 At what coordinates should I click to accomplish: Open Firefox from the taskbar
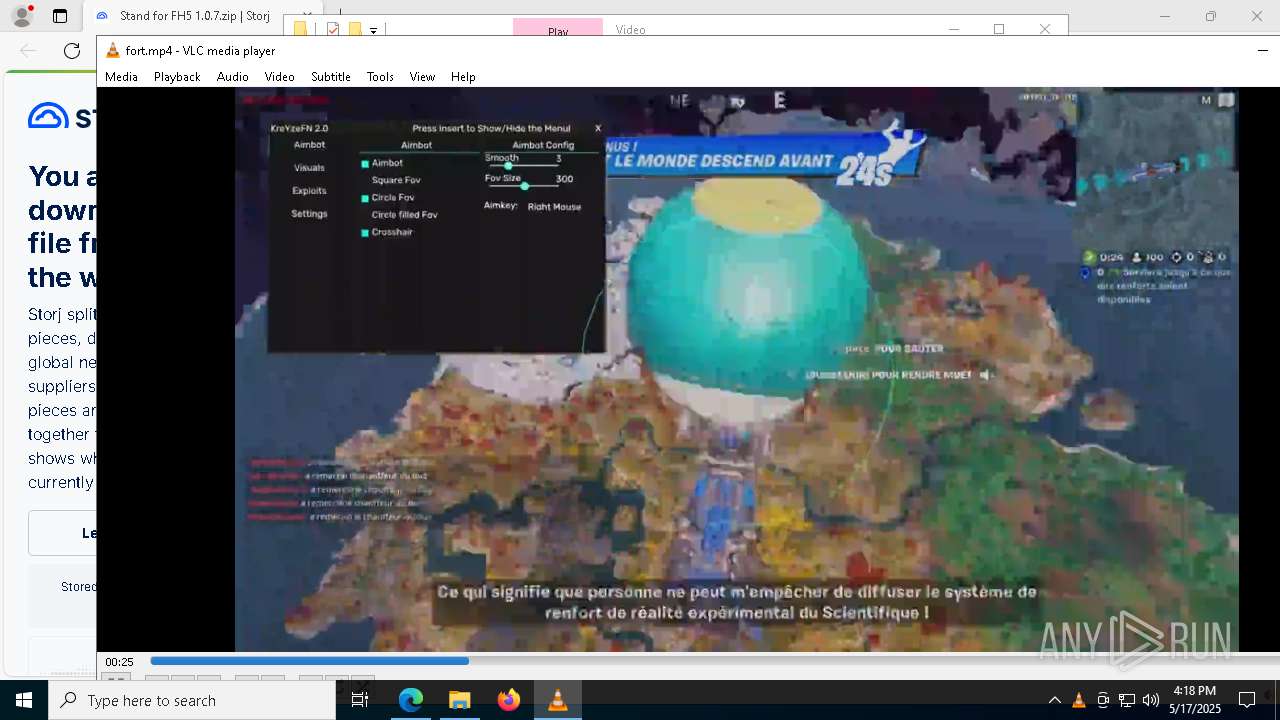tap(508, 700)
